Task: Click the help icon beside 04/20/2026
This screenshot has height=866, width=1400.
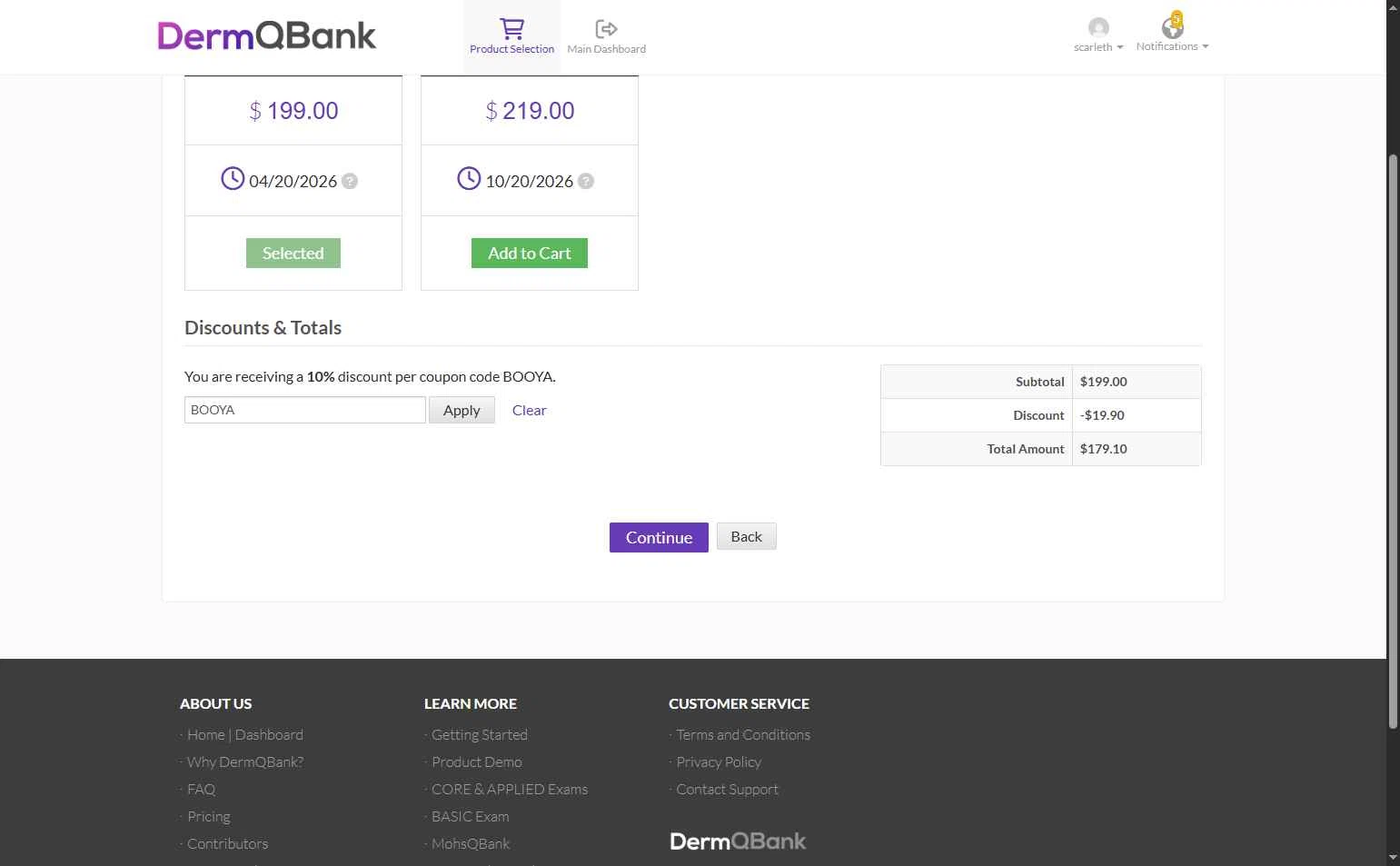Action: [350, 181]
